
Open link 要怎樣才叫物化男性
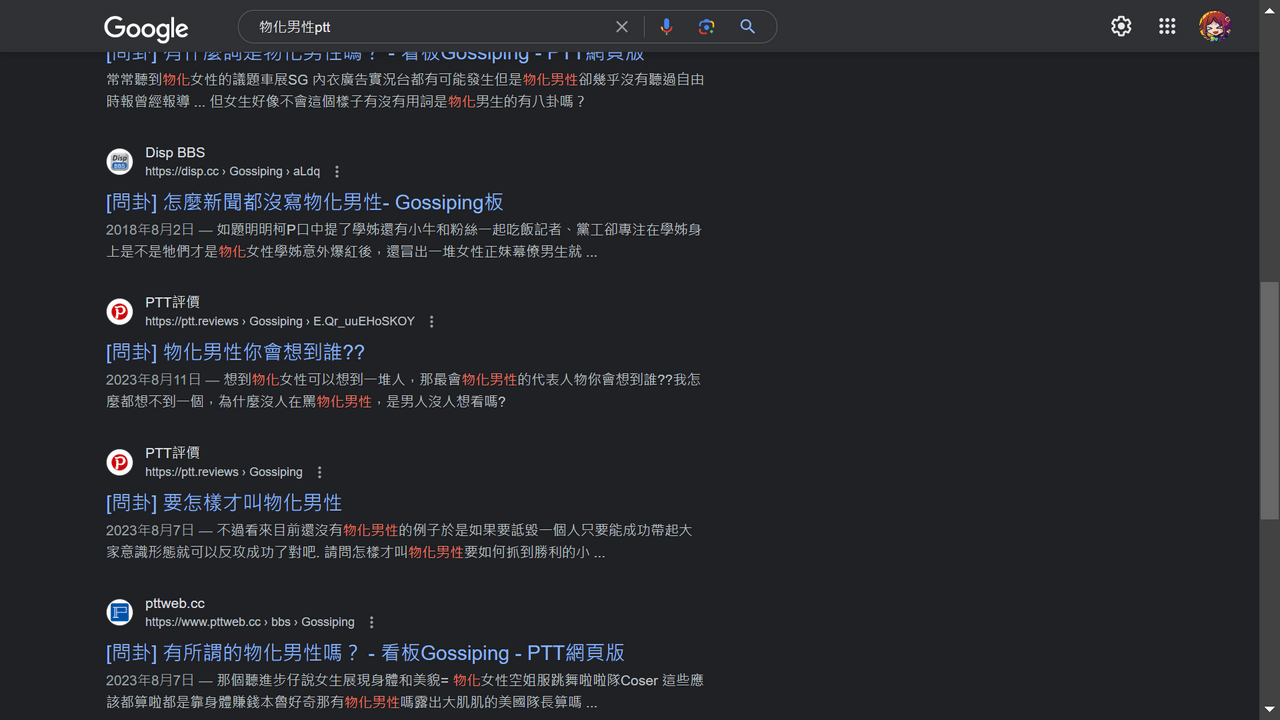pos(224,502)
